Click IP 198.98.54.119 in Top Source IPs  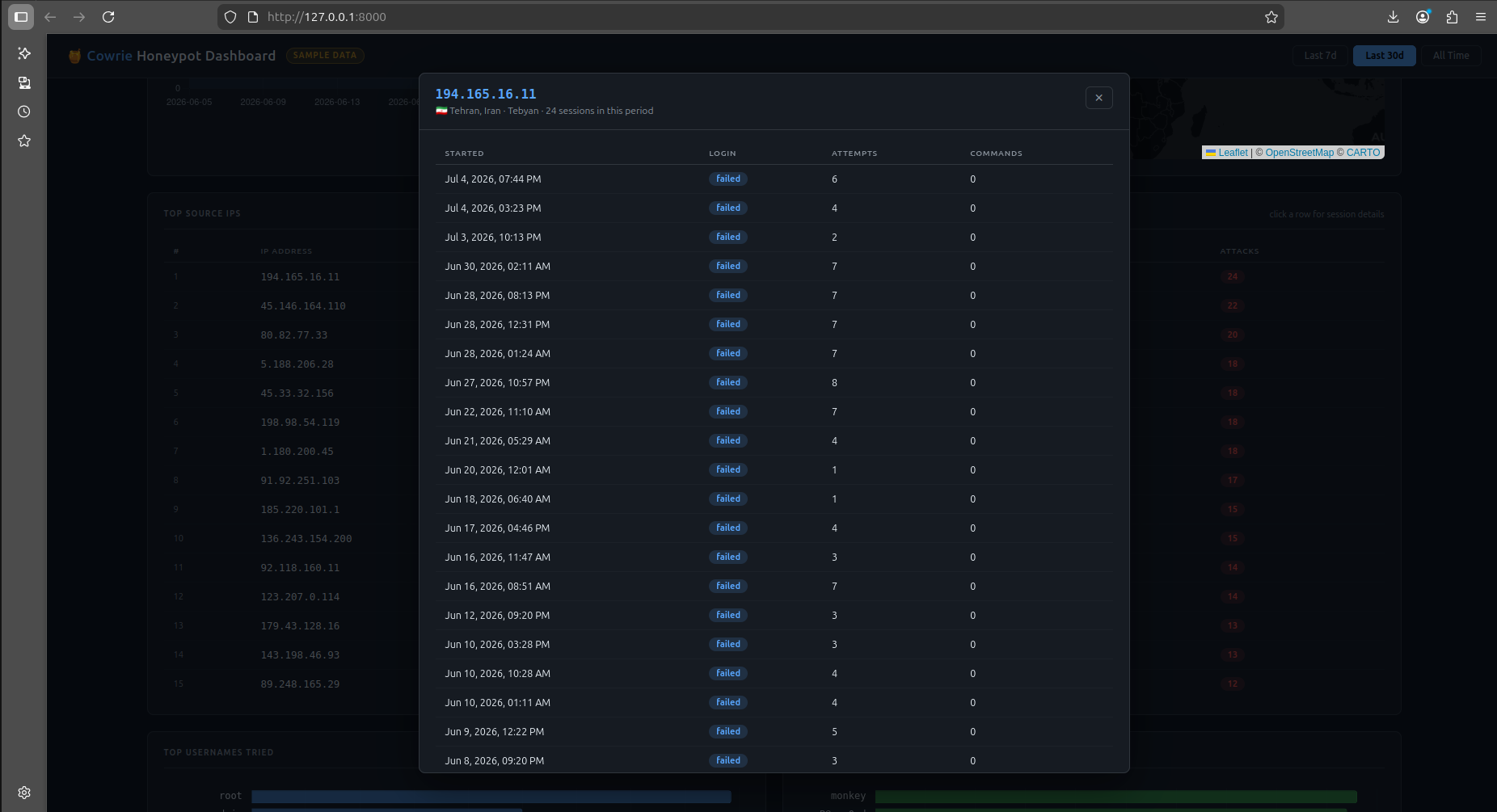(x=300, y=423)
